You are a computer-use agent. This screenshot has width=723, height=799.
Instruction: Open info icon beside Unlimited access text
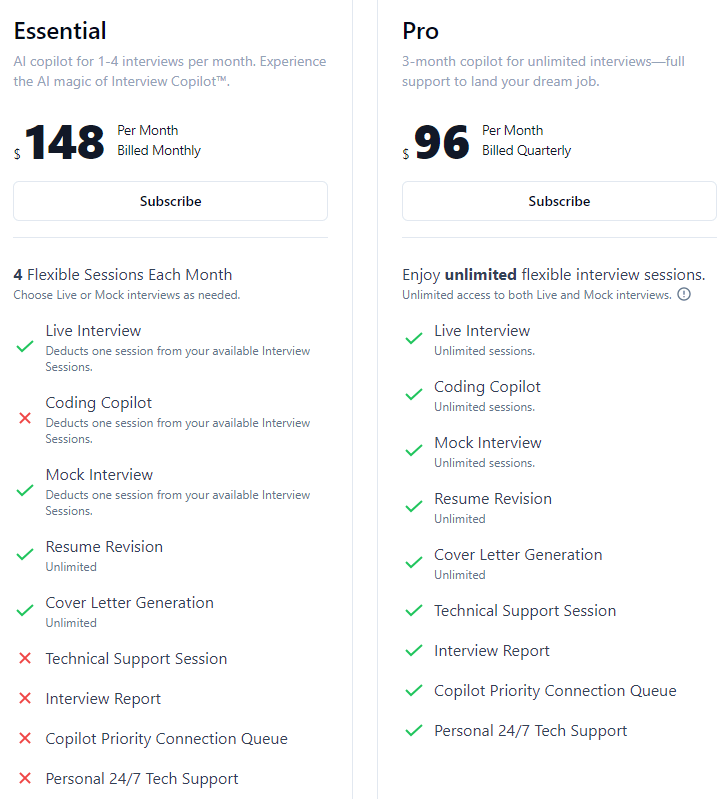684,295
